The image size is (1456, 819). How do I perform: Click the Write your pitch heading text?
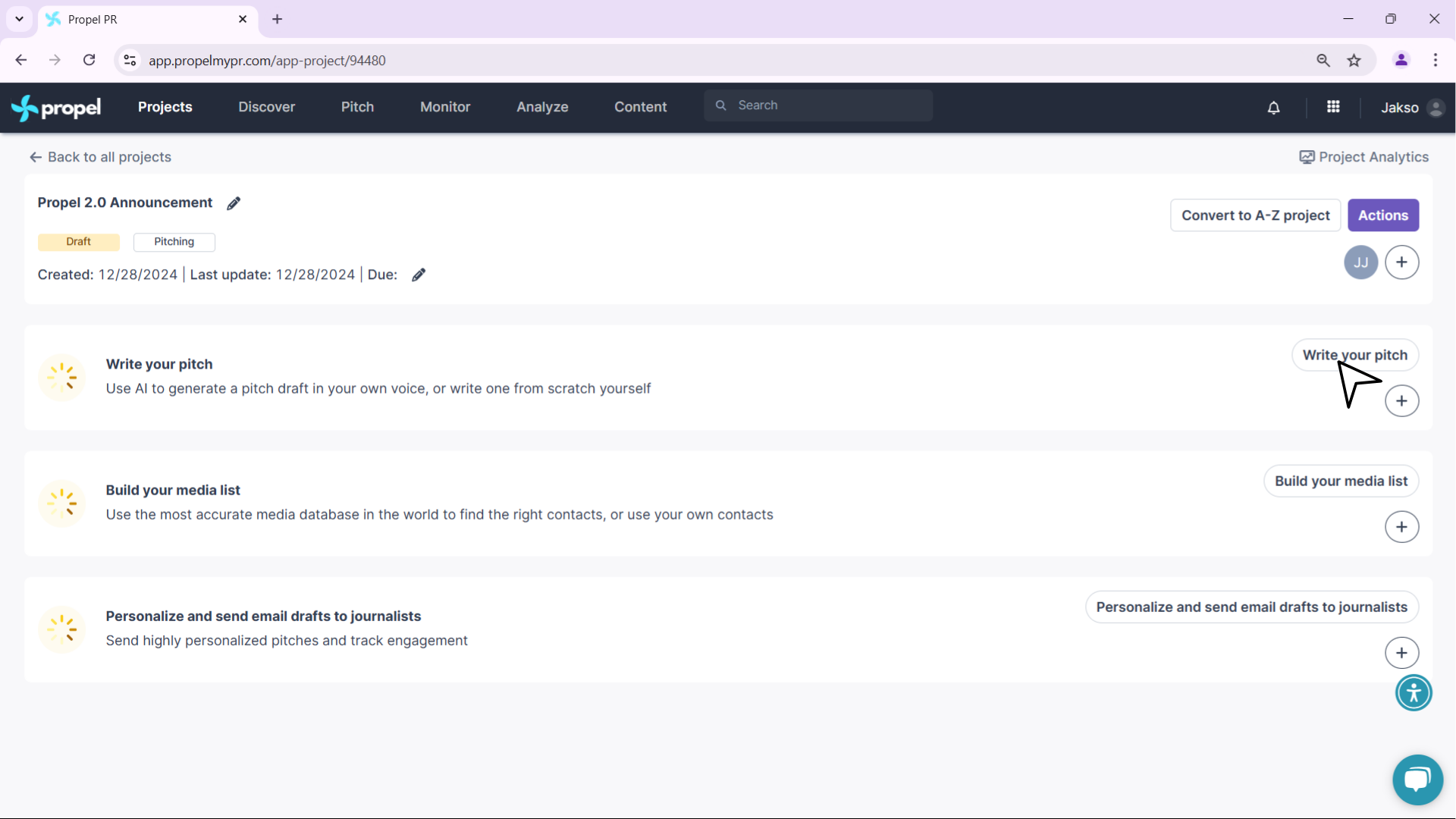159,364
